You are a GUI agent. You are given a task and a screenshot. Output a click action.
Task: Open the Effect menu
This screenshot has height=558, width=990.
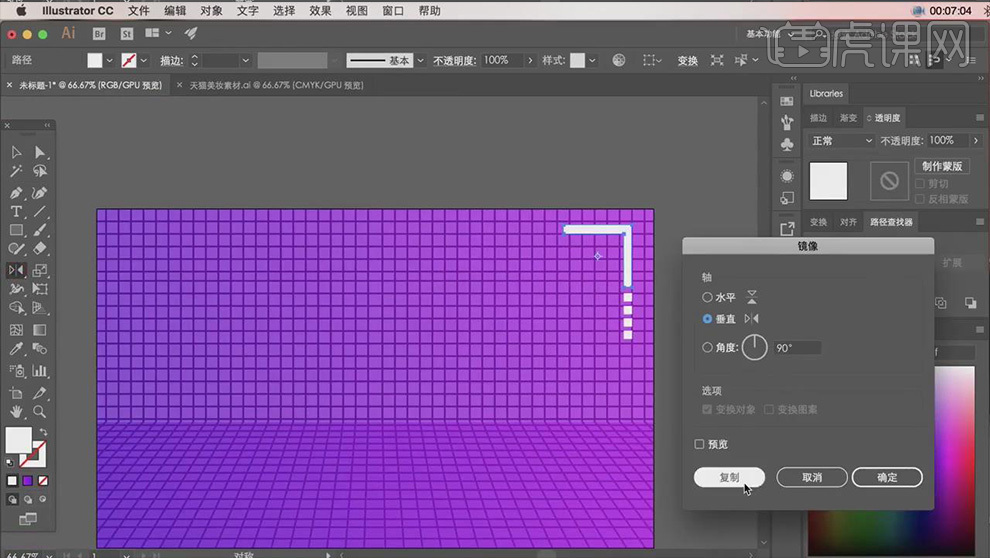click(x=320, y=11)
